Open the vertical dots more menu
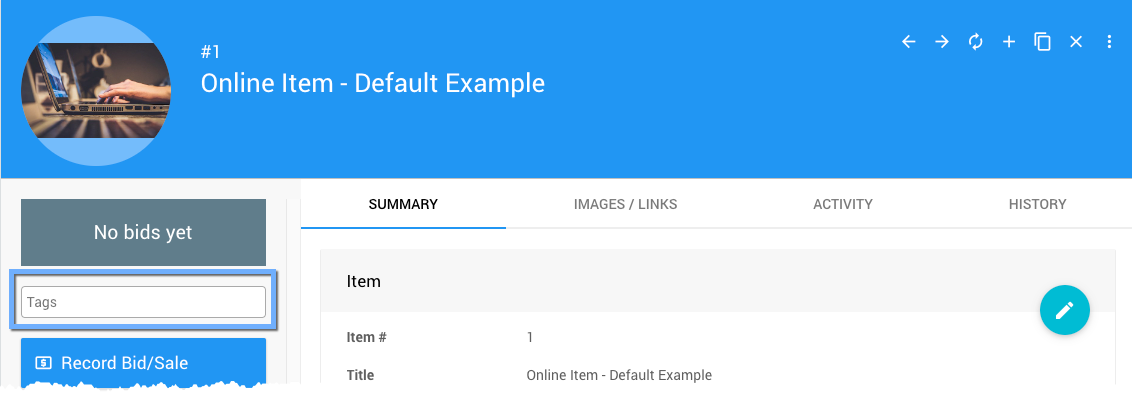Image resolution: width=1132 pixels, height=417 pixels. 1109,42
